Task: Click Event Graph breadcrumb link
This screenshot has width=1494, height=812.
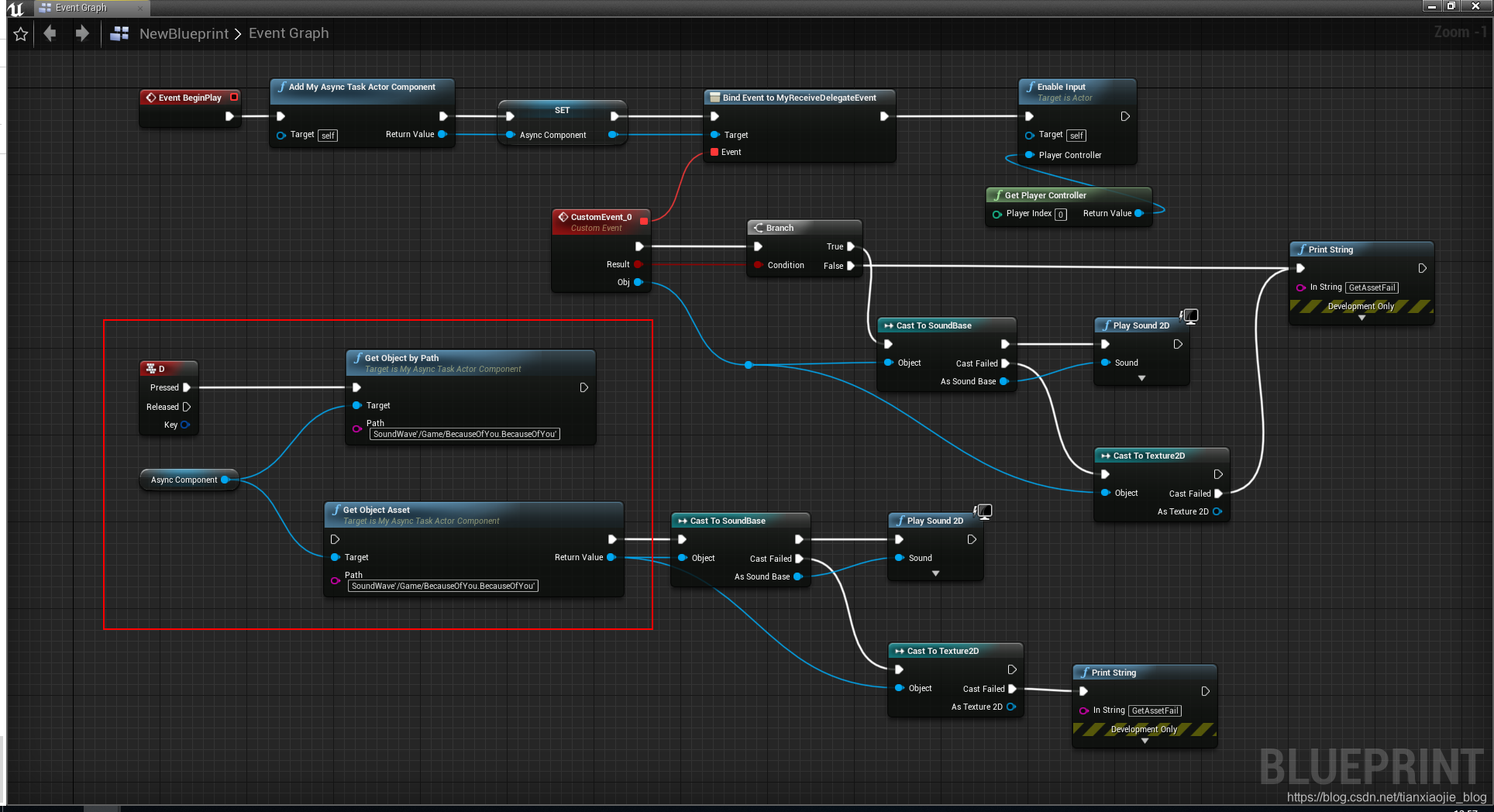Action: coord(288,33)
